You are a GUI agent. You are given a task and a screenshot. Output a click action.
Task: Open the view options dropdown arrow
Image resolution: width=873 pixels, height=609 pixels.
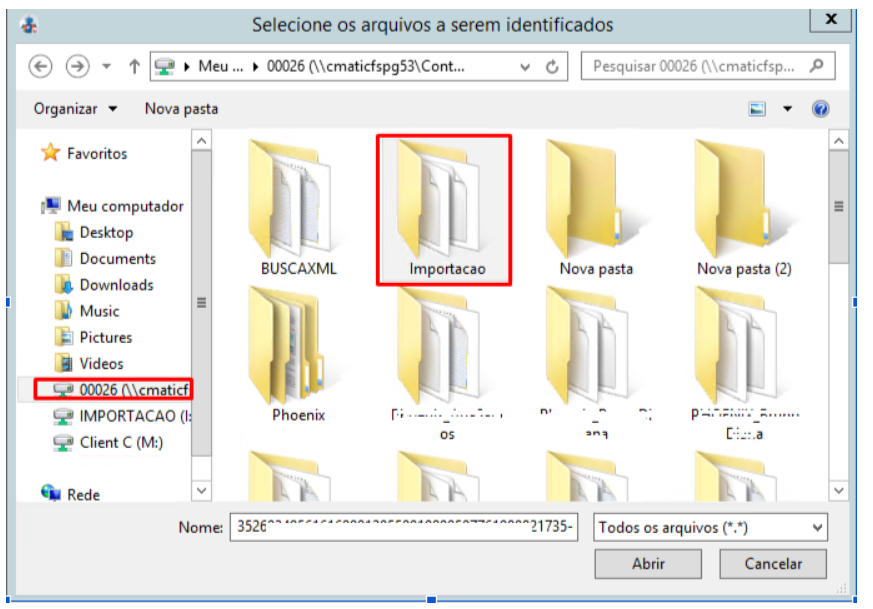click(787, 109)
